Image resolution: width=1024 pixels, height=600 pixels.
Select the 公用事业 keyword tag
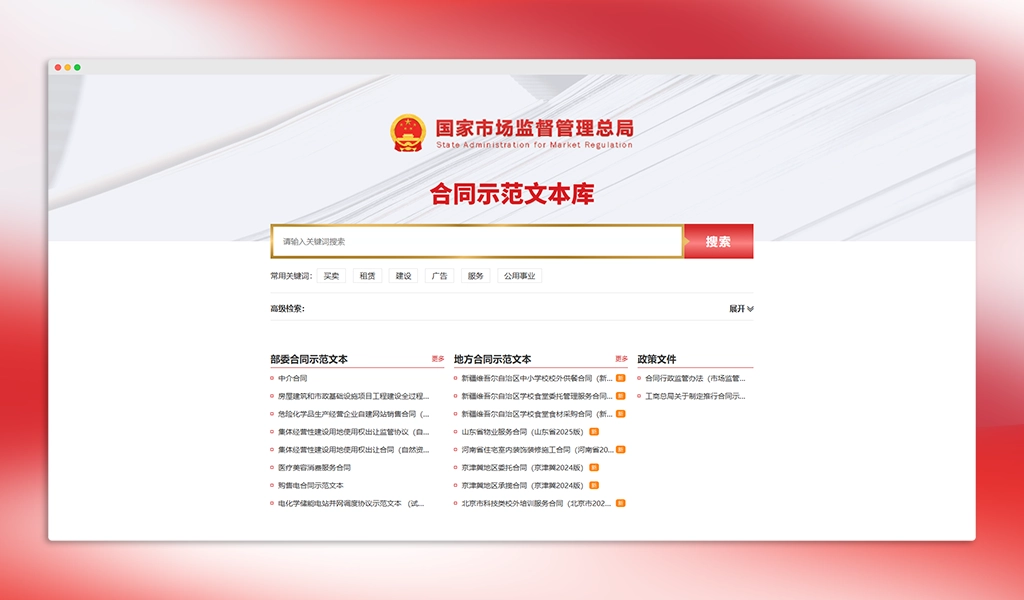(519, 276)
